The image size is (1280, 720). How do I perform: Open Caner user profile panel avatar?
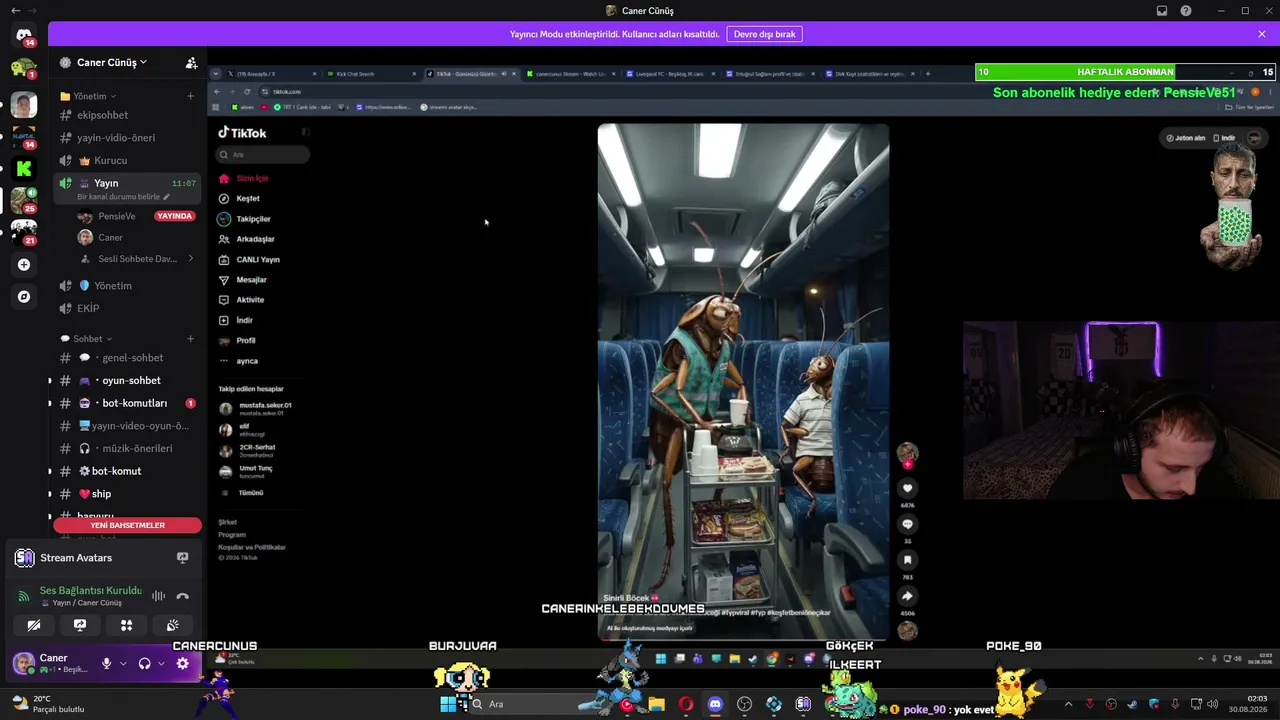(24, 663)
